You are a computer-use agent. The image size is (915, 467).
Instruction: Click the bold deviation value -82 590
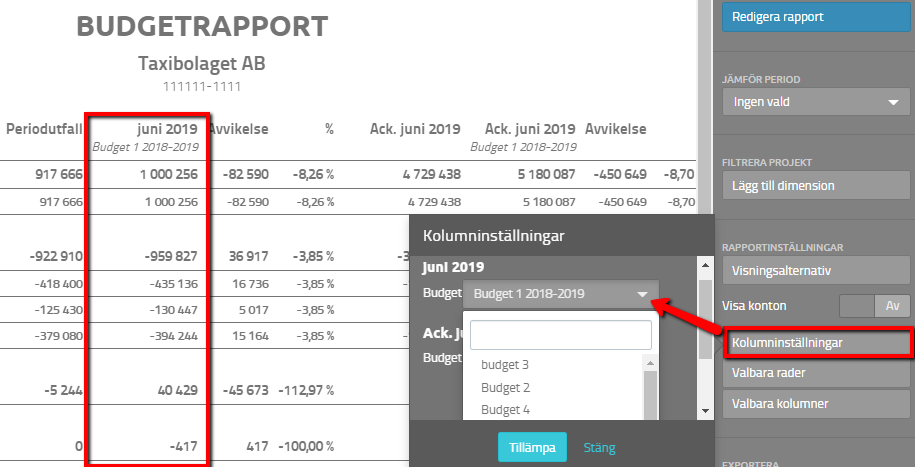246,174
